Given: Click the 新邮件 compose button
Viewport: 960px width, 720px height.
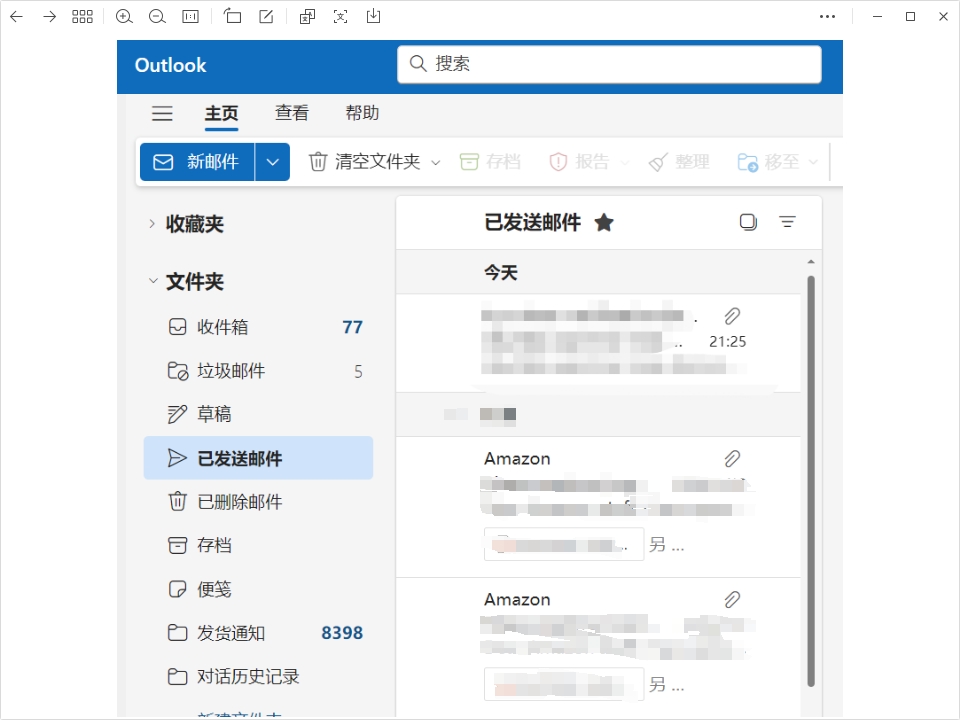Looking at the screenshot, I should click(197, 162).
